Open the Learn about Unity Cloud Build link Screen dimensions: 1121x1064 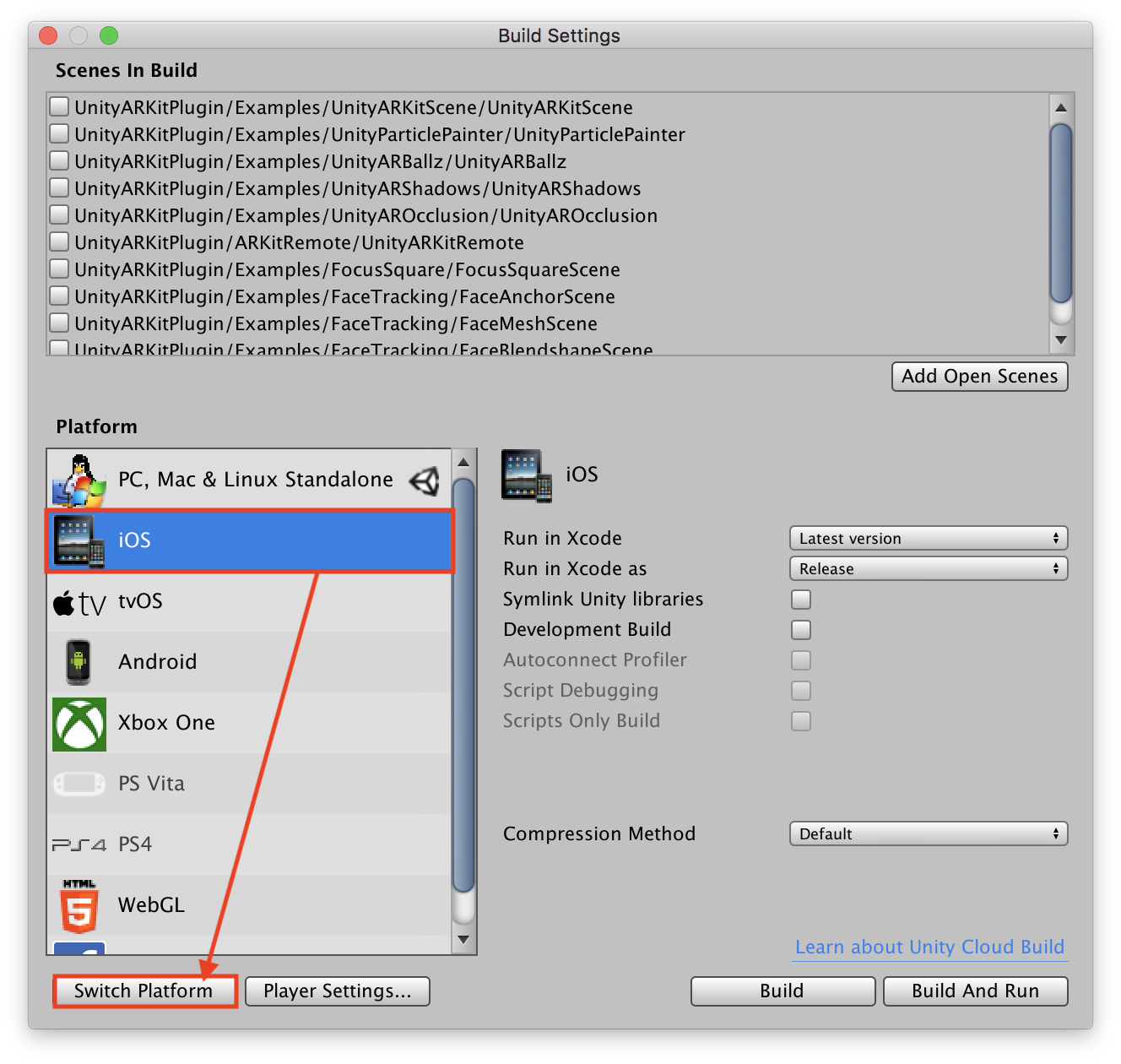929,947
